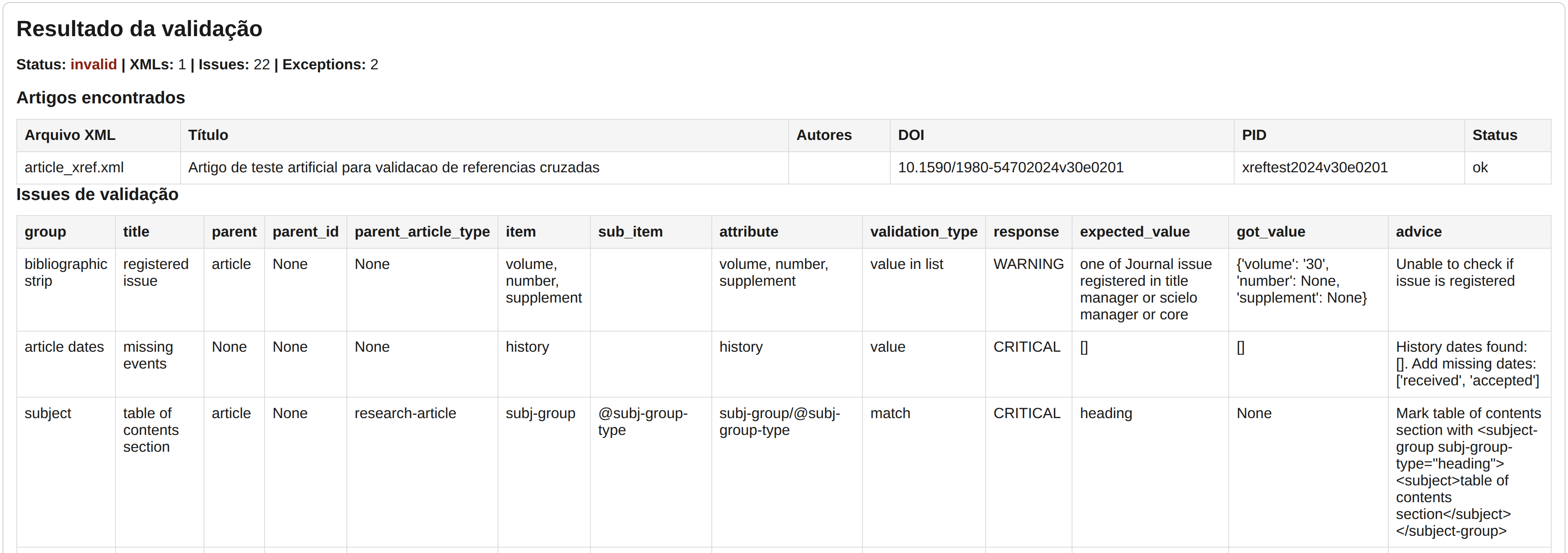Image resolution: width=1568 pixels, height=553 pixels.
Task: Click the 'Arquivo XML' column header
Action: pos(98,135)
